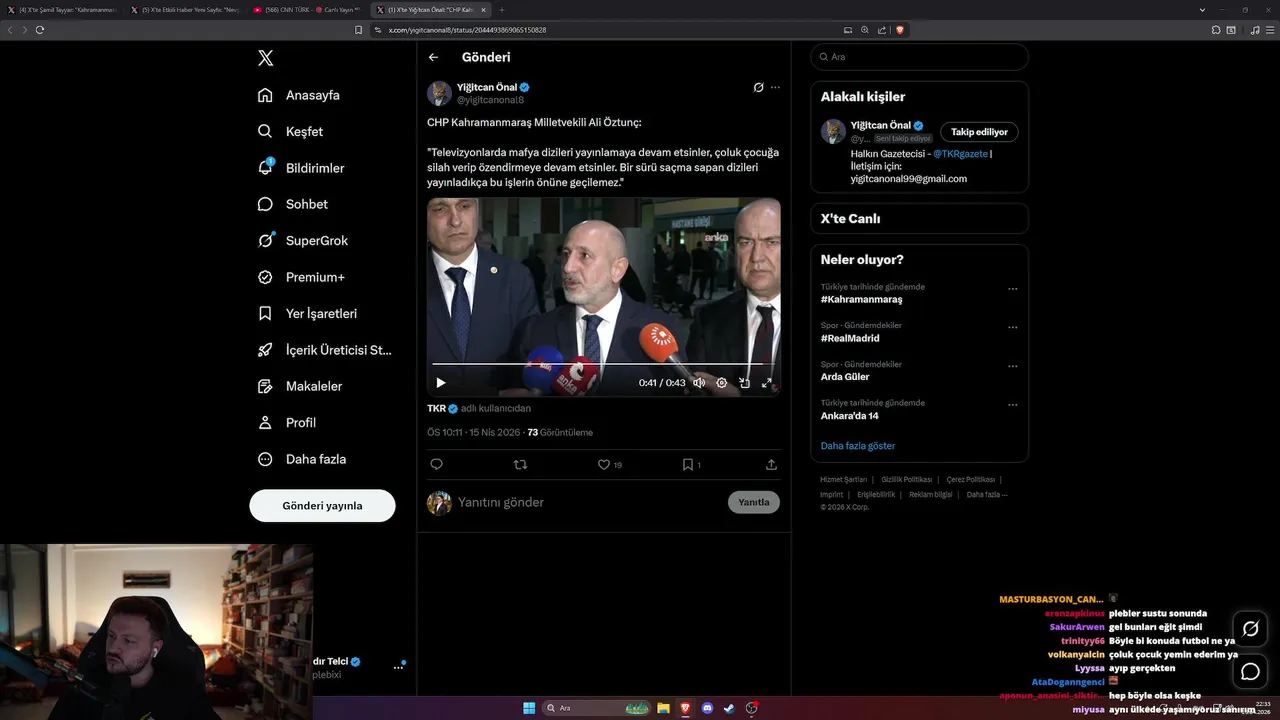Open options for Ankara'da 14 trend
This screenshot has width=1280, height=720.
[x=1012, y=405]
